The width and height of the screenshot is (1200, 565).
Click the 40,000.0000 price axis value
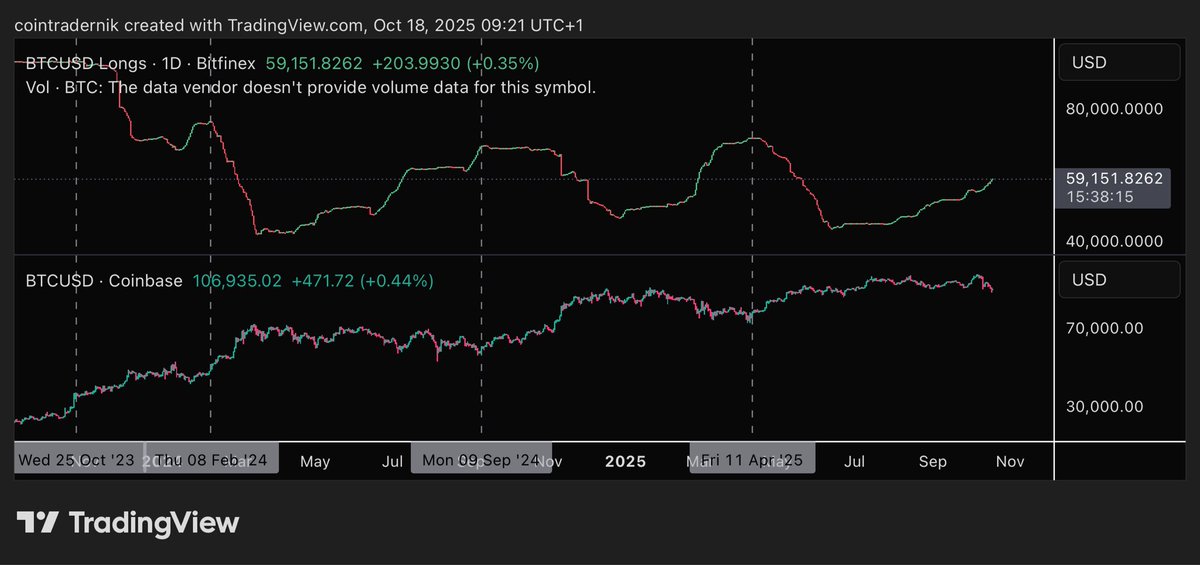tap(1114, 241)
